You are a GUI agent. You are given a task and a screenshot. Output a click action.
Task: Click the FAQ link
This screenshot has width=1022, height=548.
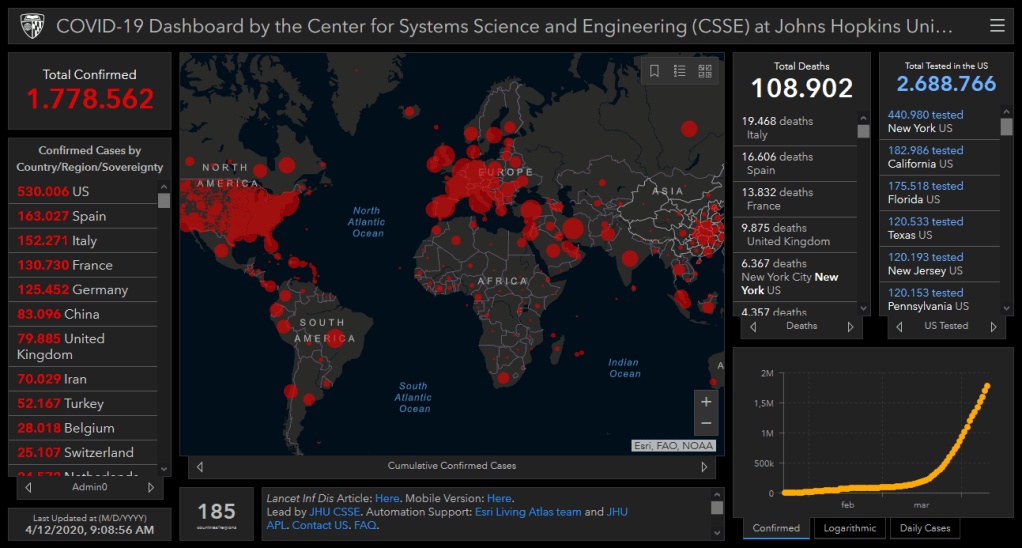365,525
